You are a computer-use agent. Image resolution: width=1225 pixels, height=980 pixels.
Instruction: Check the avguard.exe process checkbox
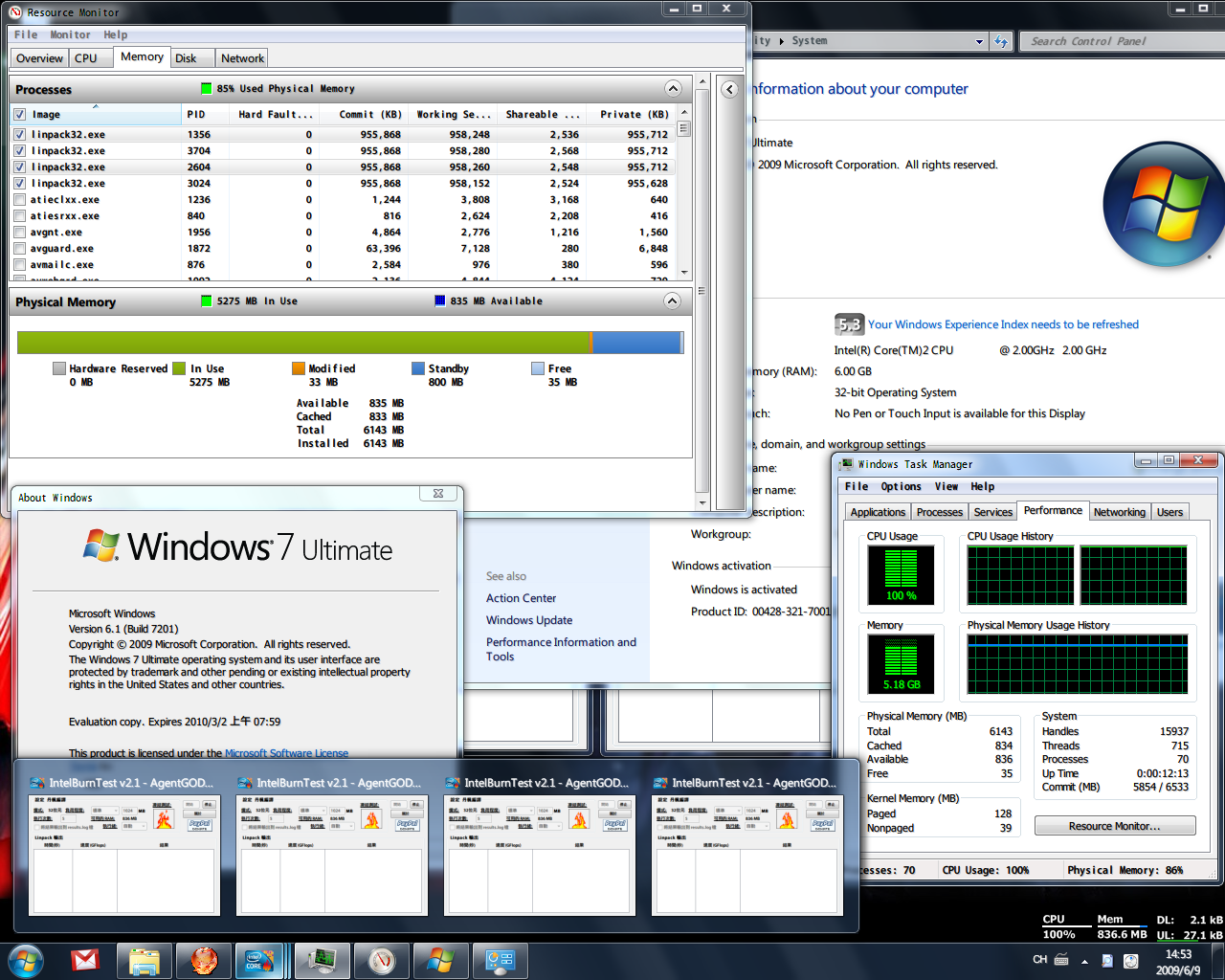pos(19,248)
